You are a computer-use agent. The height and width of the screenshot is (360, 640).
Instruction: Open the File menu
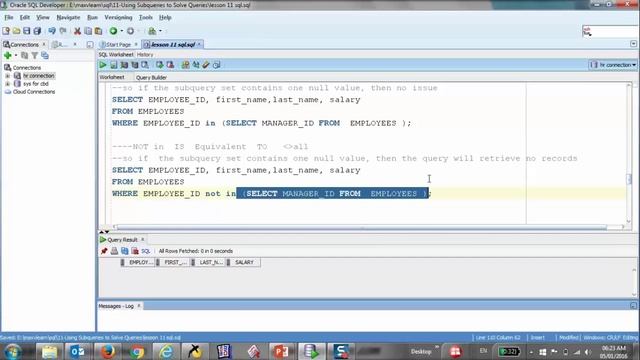9,18
